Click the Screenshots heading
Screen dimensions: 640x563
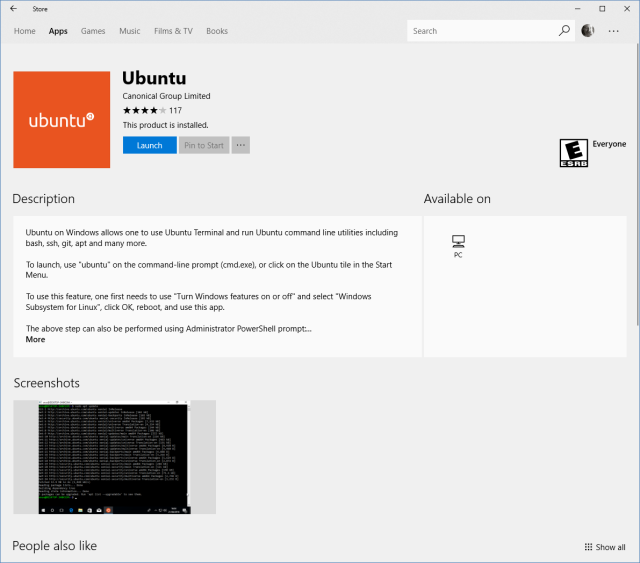point(47,383)
